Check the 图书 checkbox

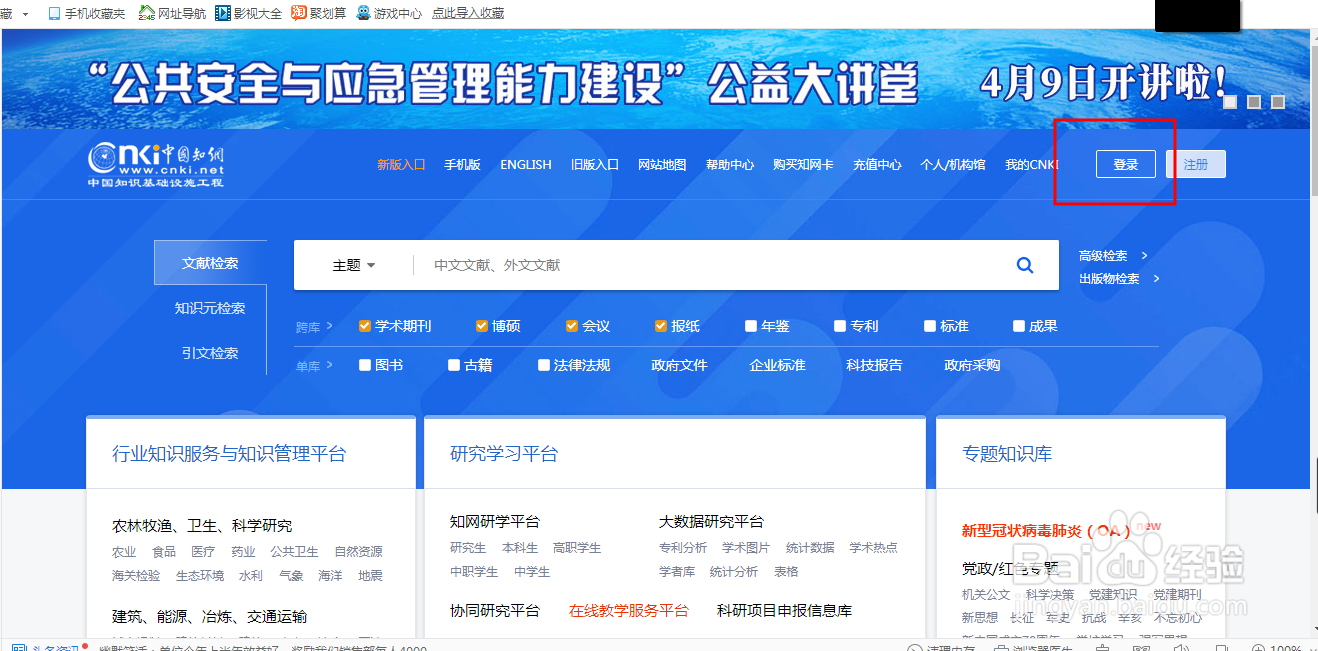pyautogui.click(x=365, y=365)
